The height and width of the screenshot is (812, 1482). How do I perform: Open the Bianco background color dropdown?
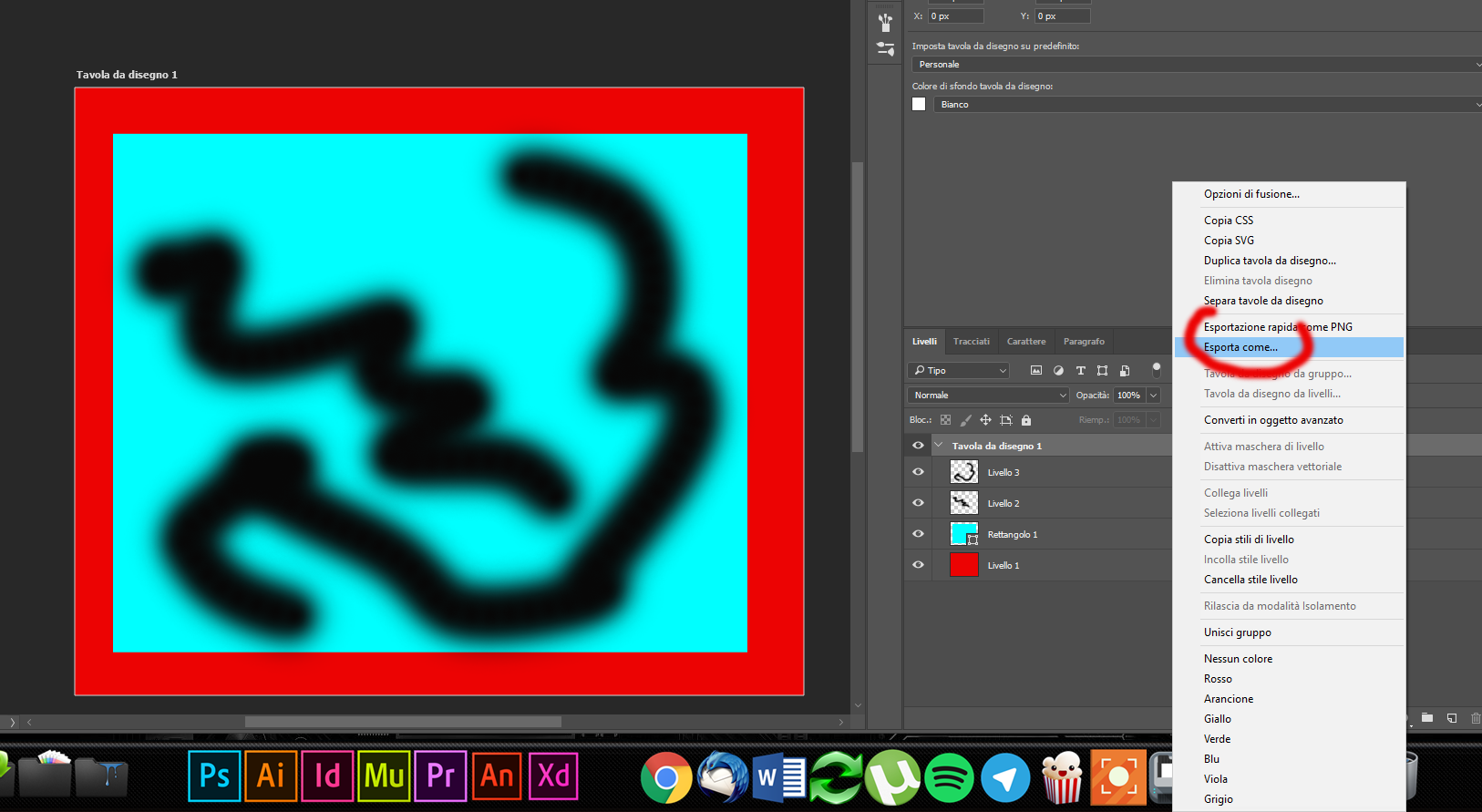1208,105
